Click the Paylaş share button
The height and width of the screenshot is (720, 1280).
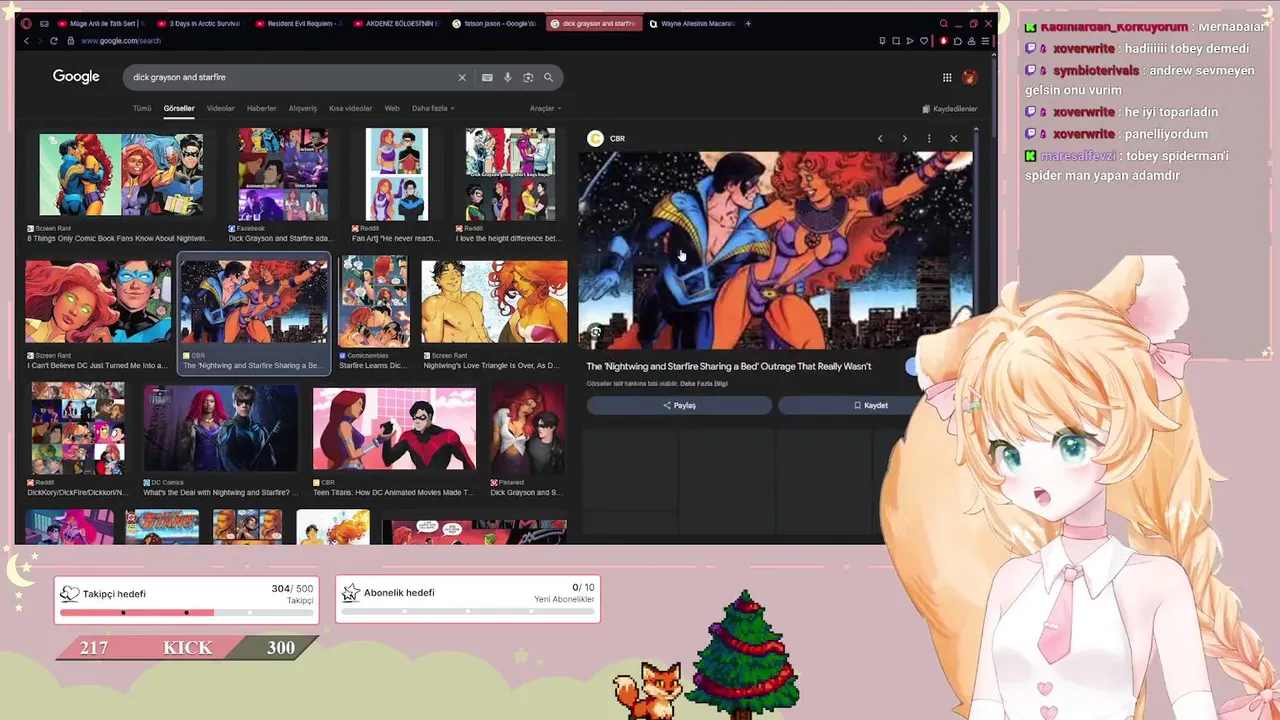679,405
